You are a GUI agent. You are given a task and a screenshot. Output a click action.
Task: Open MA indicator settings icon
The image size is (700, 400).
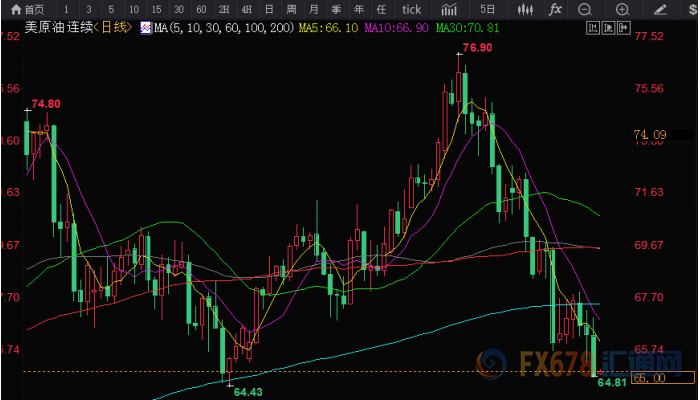click(146, 29)
